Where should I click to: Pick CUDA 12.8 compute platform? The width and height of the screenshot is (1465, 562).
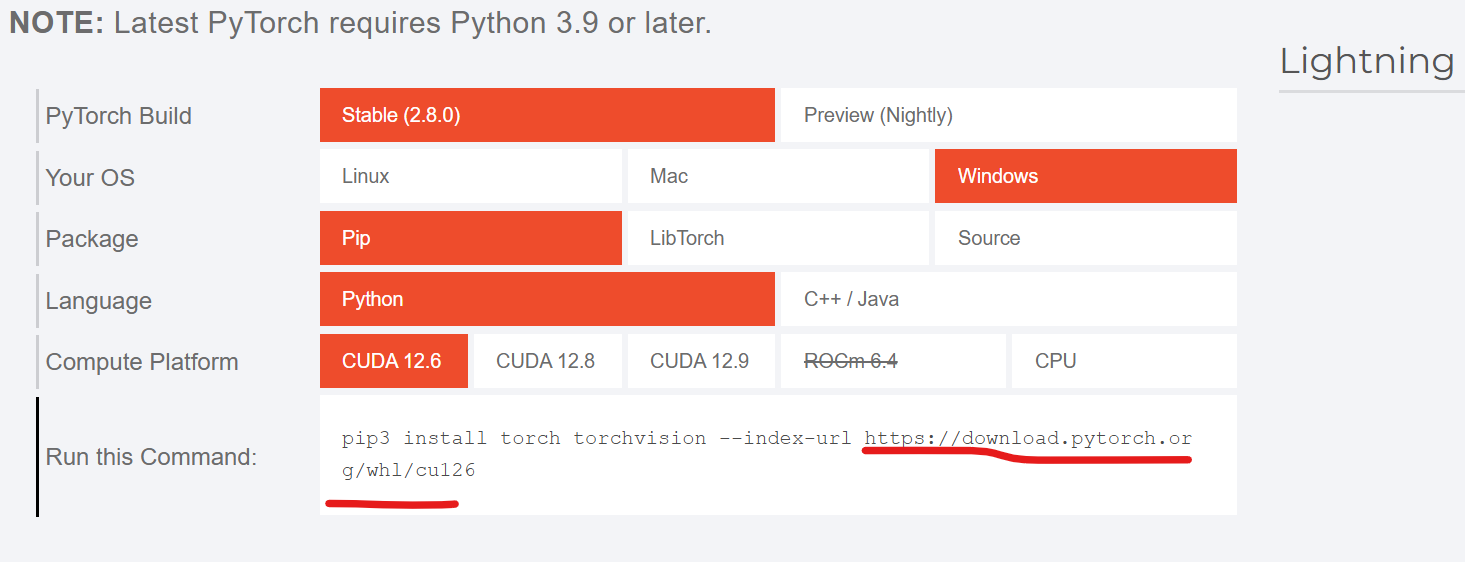tap(548, 361)
